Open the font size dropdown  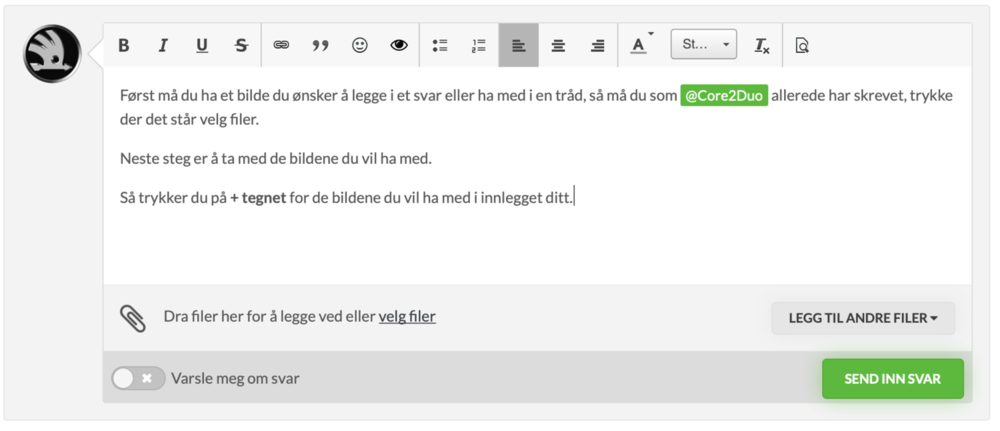pos(703,45)
